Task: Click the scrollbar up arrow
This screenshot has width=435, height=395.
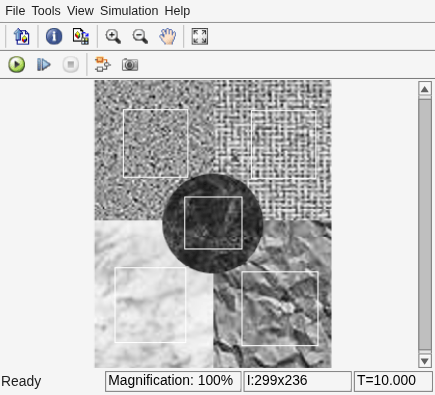Action: point(425,89)
